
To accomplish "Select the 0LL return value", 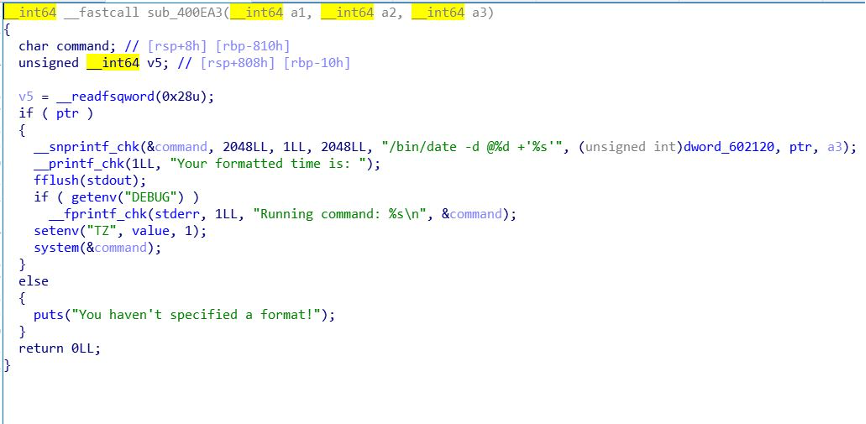I will tap(83, 349).
